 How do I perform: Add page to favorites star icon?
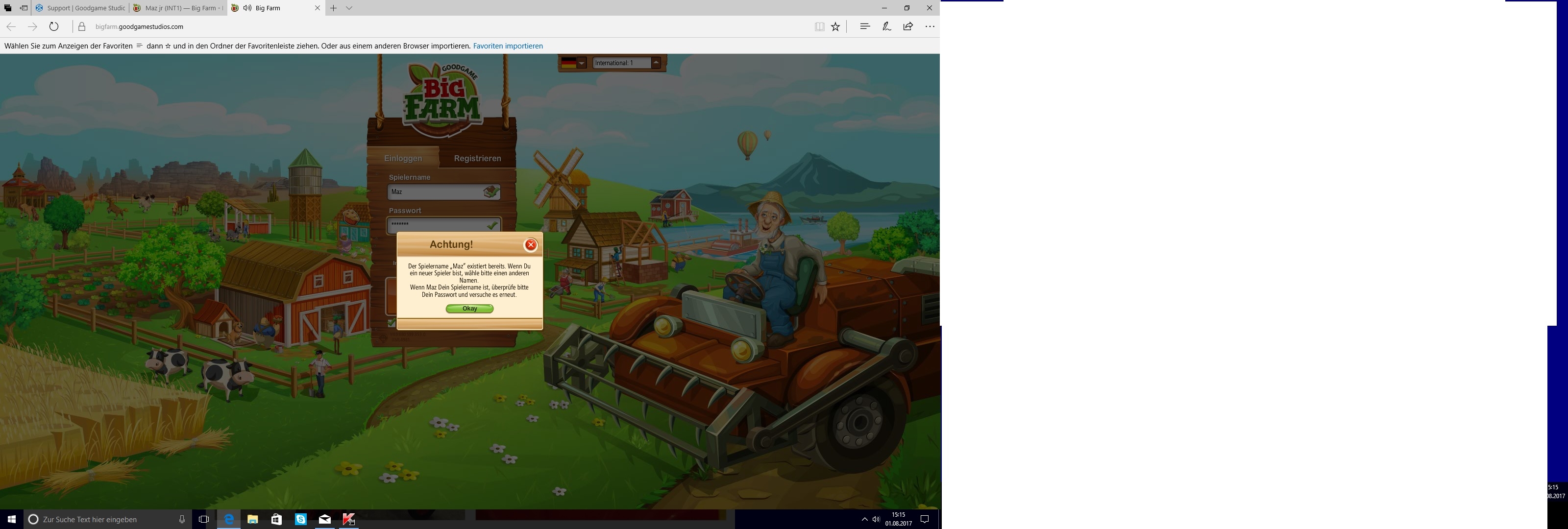(x=836, y=26)
